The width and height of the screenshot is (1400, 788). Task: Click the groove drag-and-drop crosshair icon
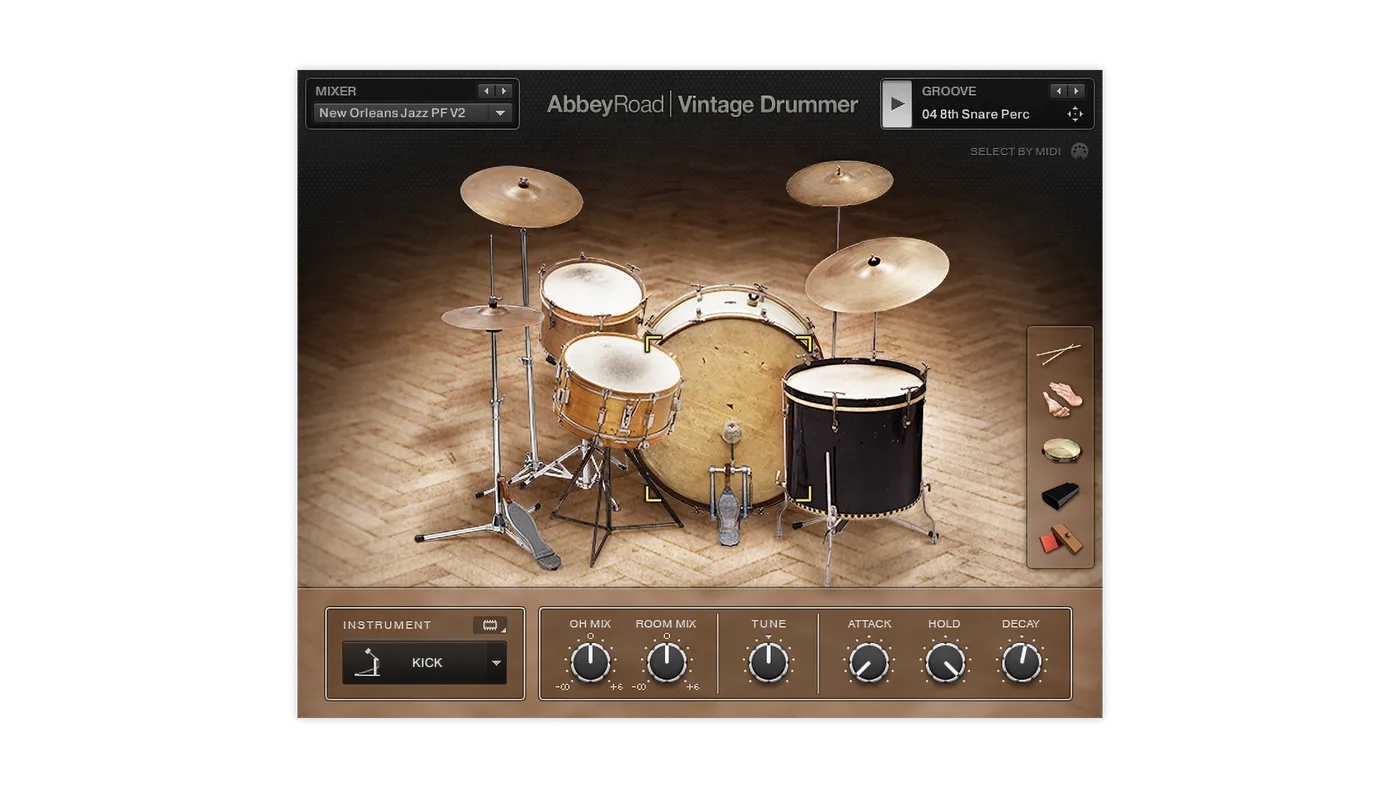(1075, 114)
